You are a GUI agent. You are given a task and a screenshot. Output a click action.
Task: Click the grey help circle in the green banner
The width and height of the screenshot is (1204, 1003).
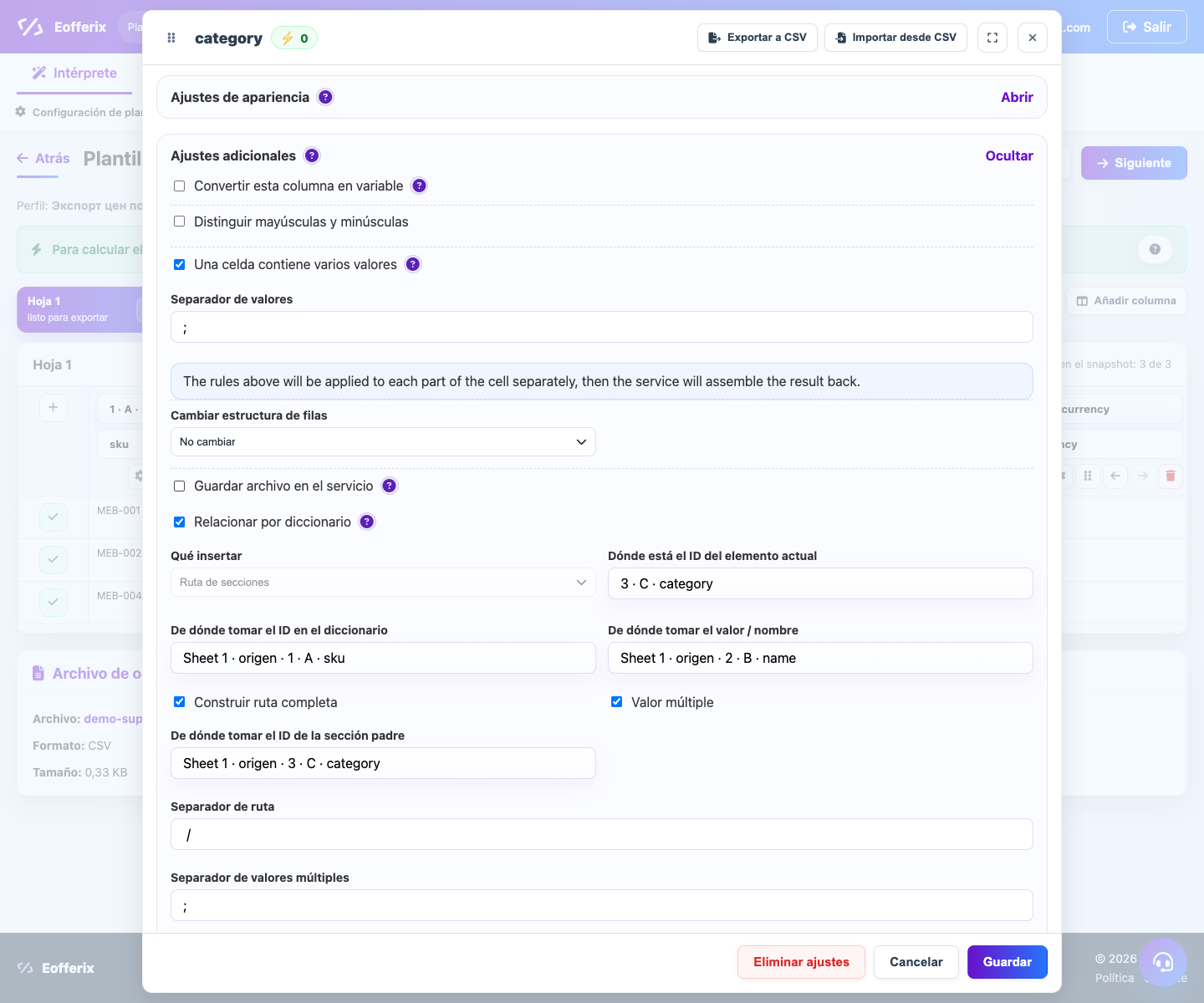click(x=1155, y=249)
